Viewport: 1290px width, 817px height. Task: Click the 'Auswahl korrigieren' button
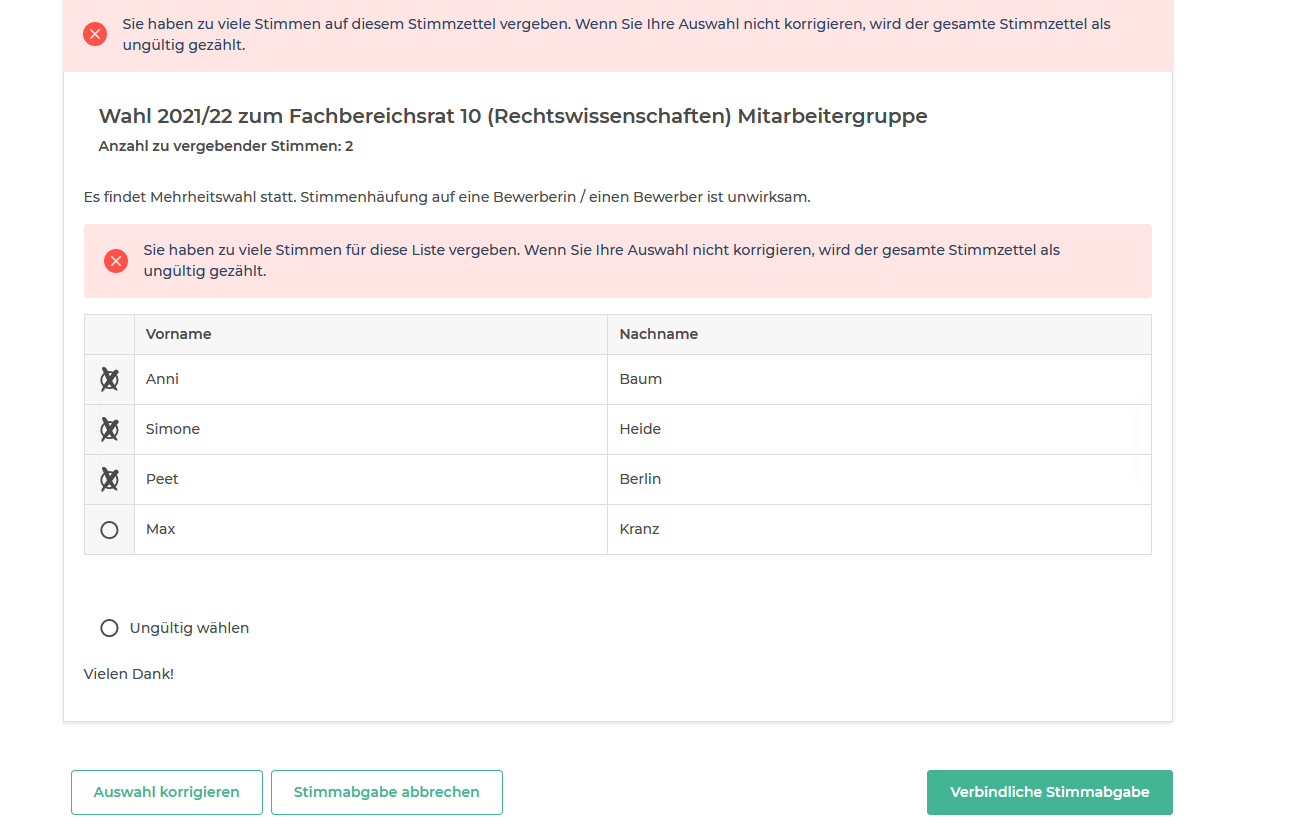pyautogui.click(x=166, y=791)
